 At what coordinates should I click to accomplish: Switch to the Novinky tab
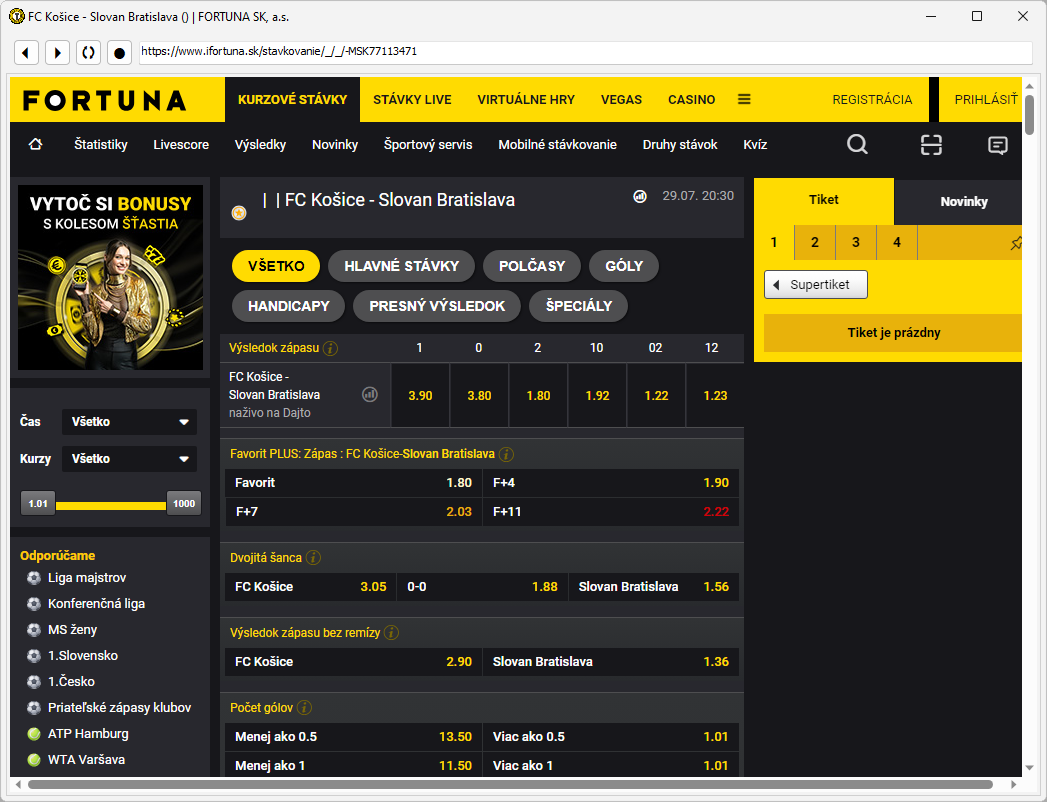[963, 202]
